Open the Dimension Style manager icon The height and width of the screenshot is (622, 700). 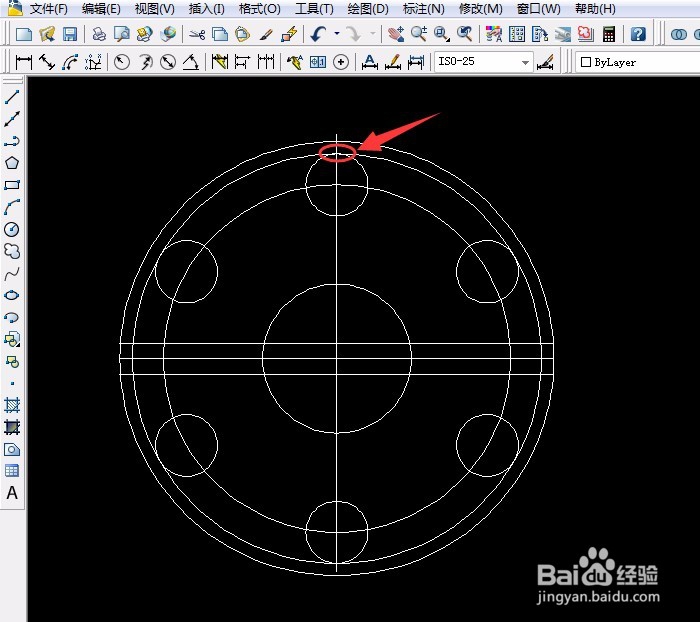pos(546,62)
